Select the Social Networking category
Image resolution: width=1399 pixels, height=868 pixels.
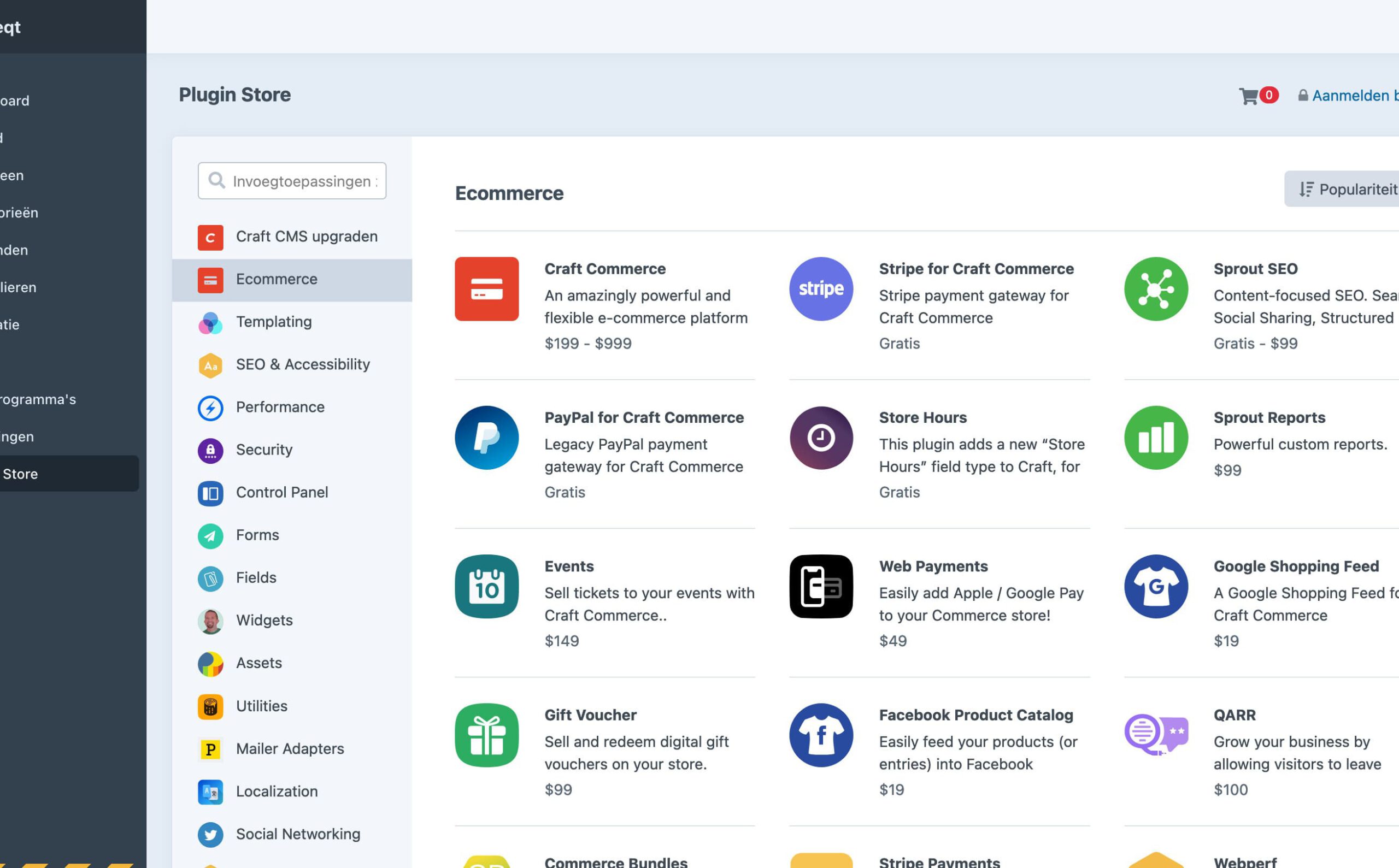point(292,835)
